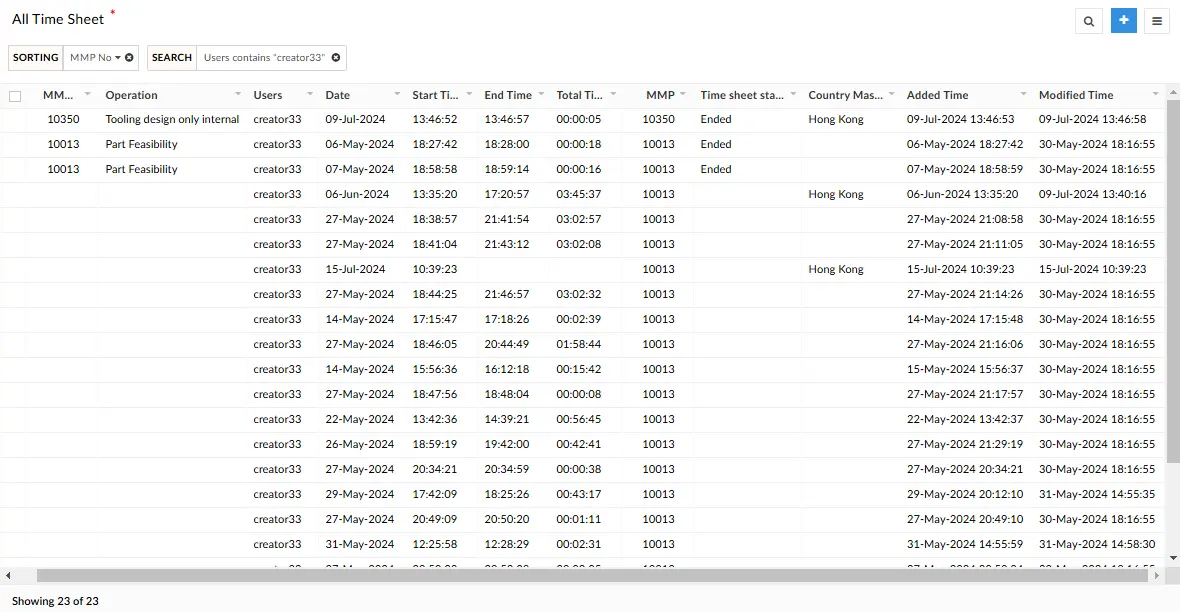Screen dimensions: 1180x612
Task: Click the Modified Time column header
Action: 1077,95
